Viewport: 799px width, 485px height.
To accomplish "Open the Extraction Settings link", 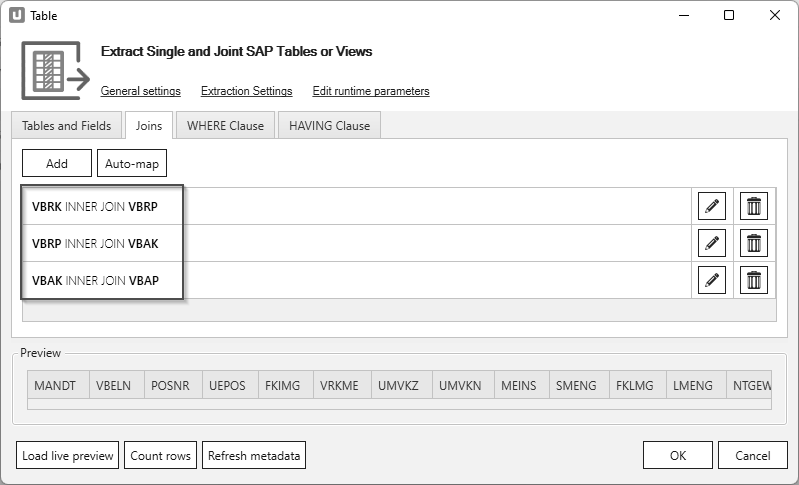I will click(247, 91).
